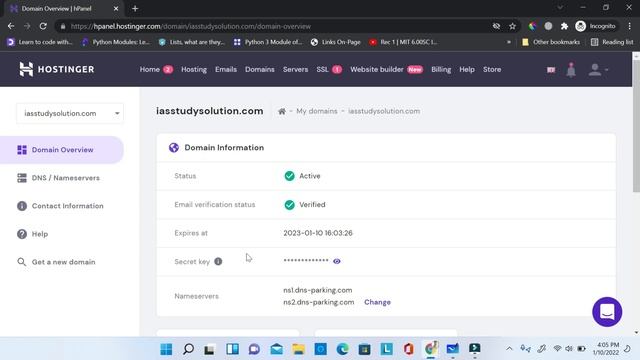Open Office app from taskbar

click(x=409, y=349)
